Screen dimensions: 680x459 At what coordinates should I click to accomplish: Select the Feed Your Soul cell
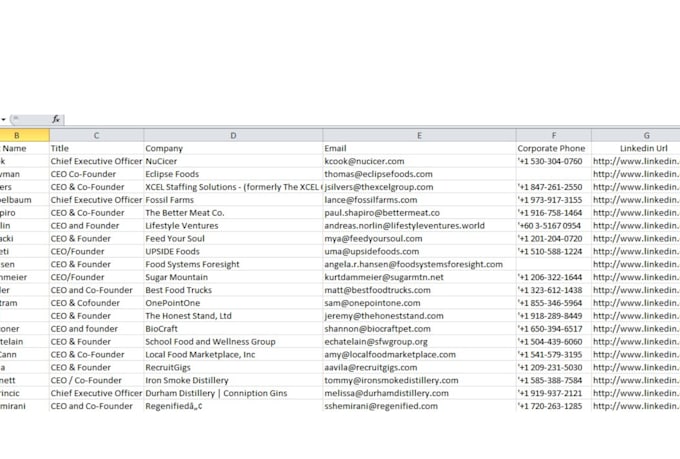[233, 239]
